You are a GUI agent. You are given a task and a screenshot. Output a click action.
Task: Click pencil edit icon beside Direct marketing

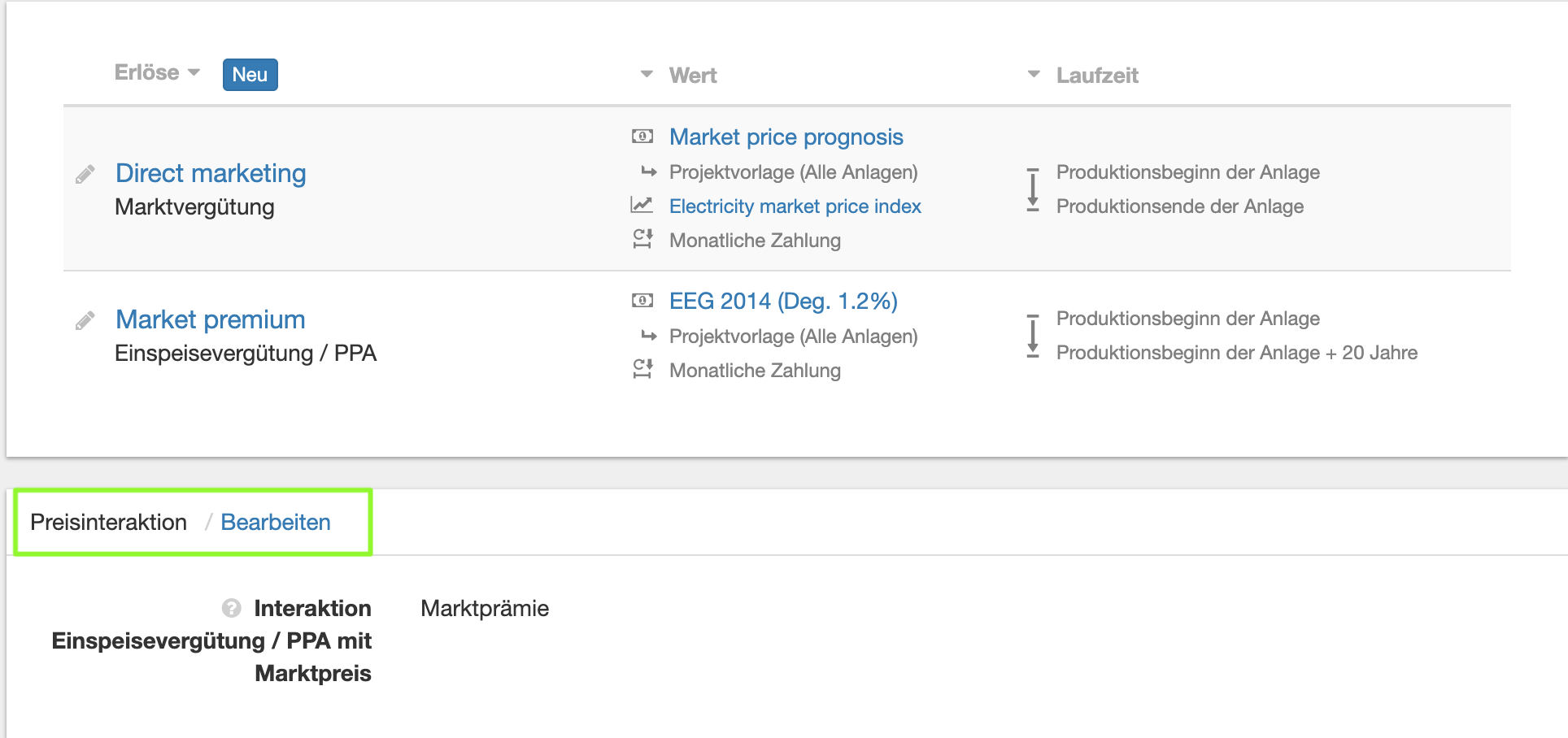click(85, 175)
